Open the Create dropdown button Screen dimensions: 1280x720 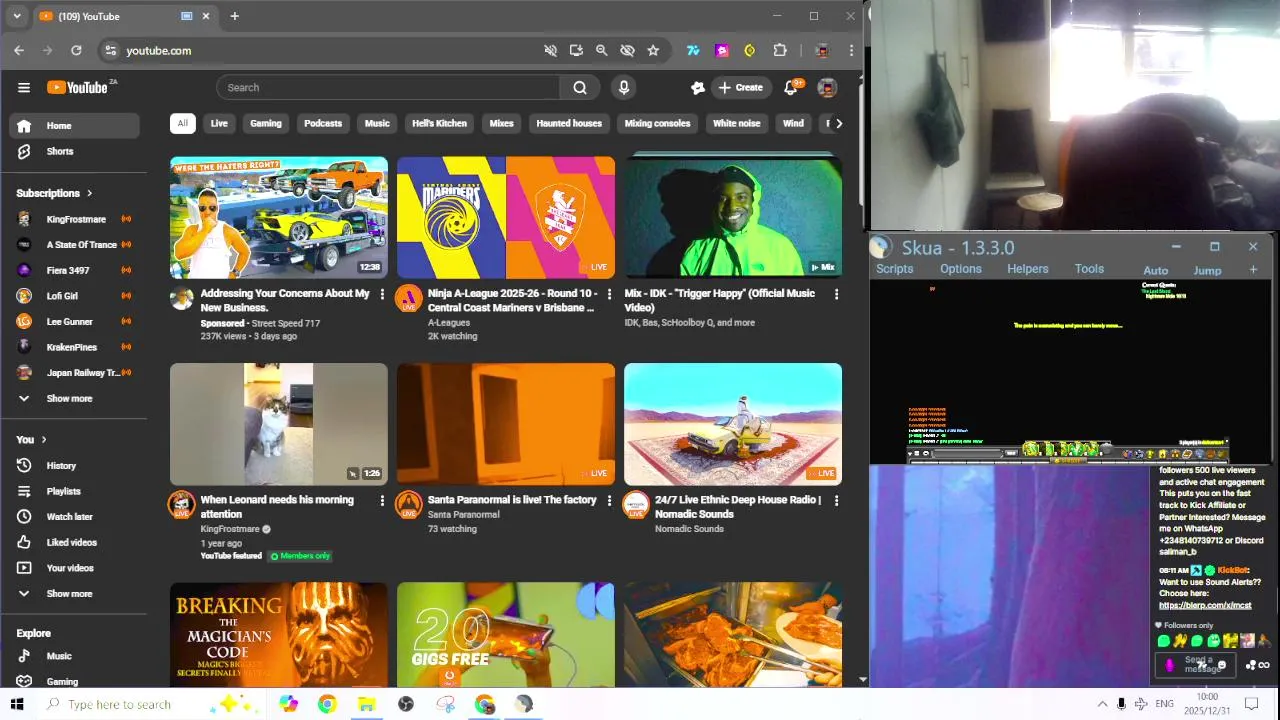pos(741,88)
